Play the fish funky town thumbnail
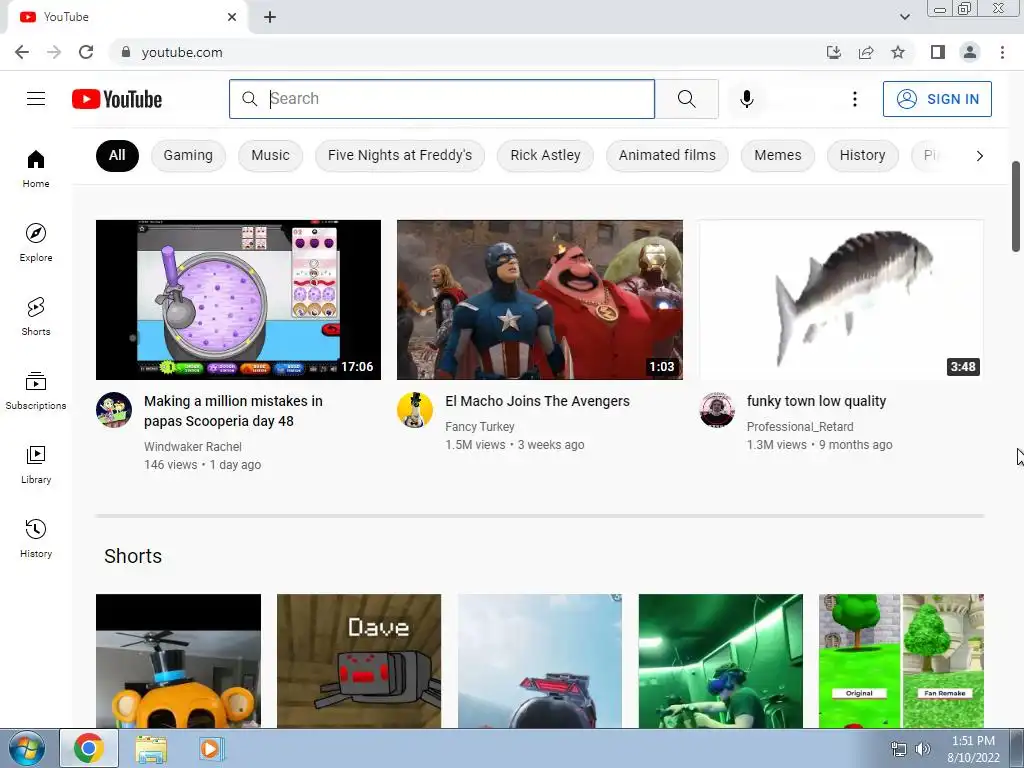Screen dimensions: 1024x768 tap(841, 300)
